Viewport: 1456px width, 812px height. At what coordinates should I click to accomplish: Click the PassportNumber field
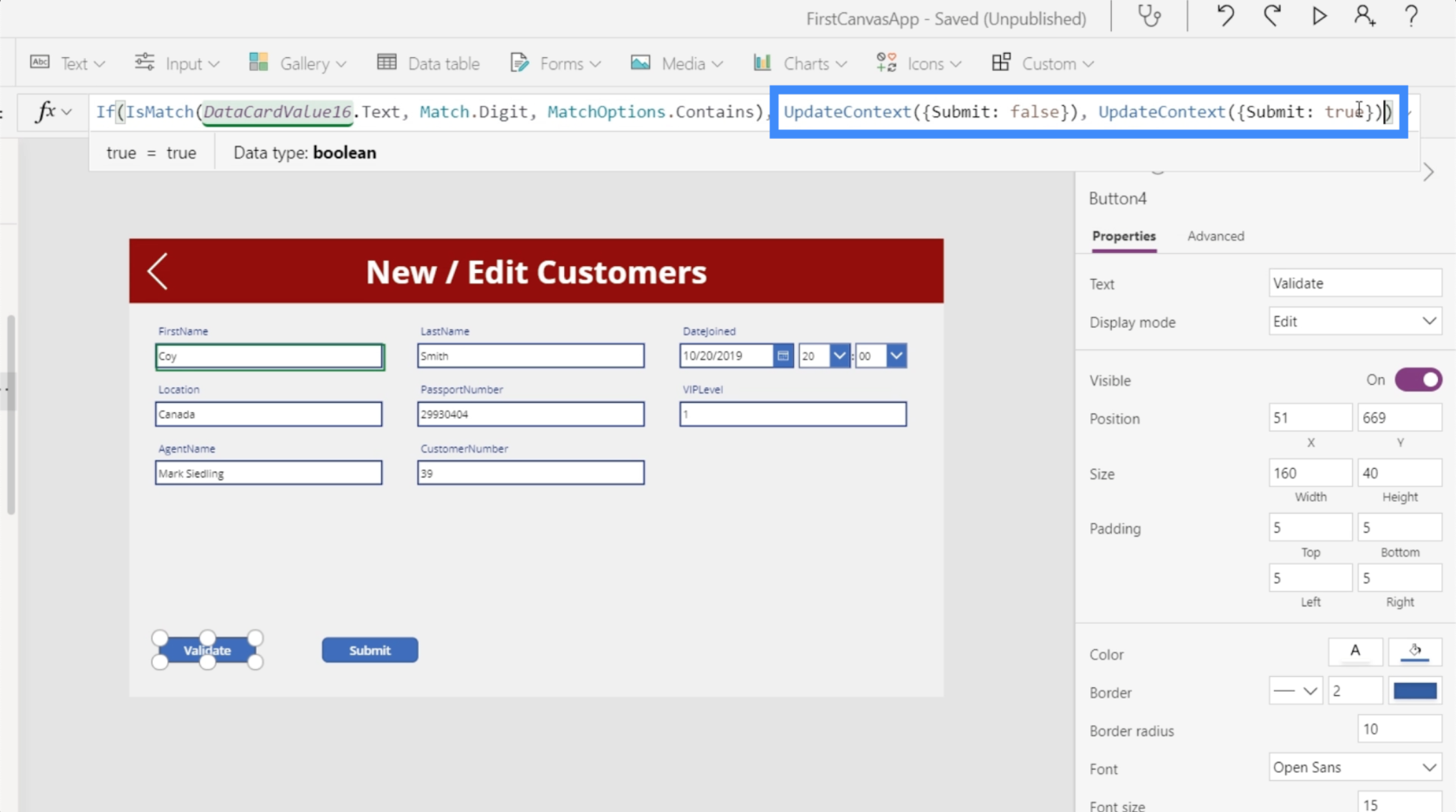(x=530, y=414)
